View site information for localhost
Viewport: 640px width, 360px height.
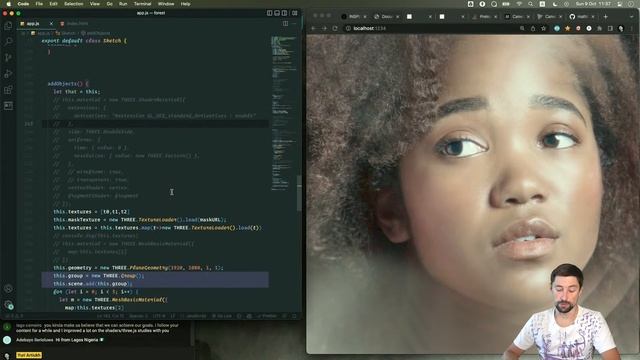pyautogui.click(x=348, y=28)
